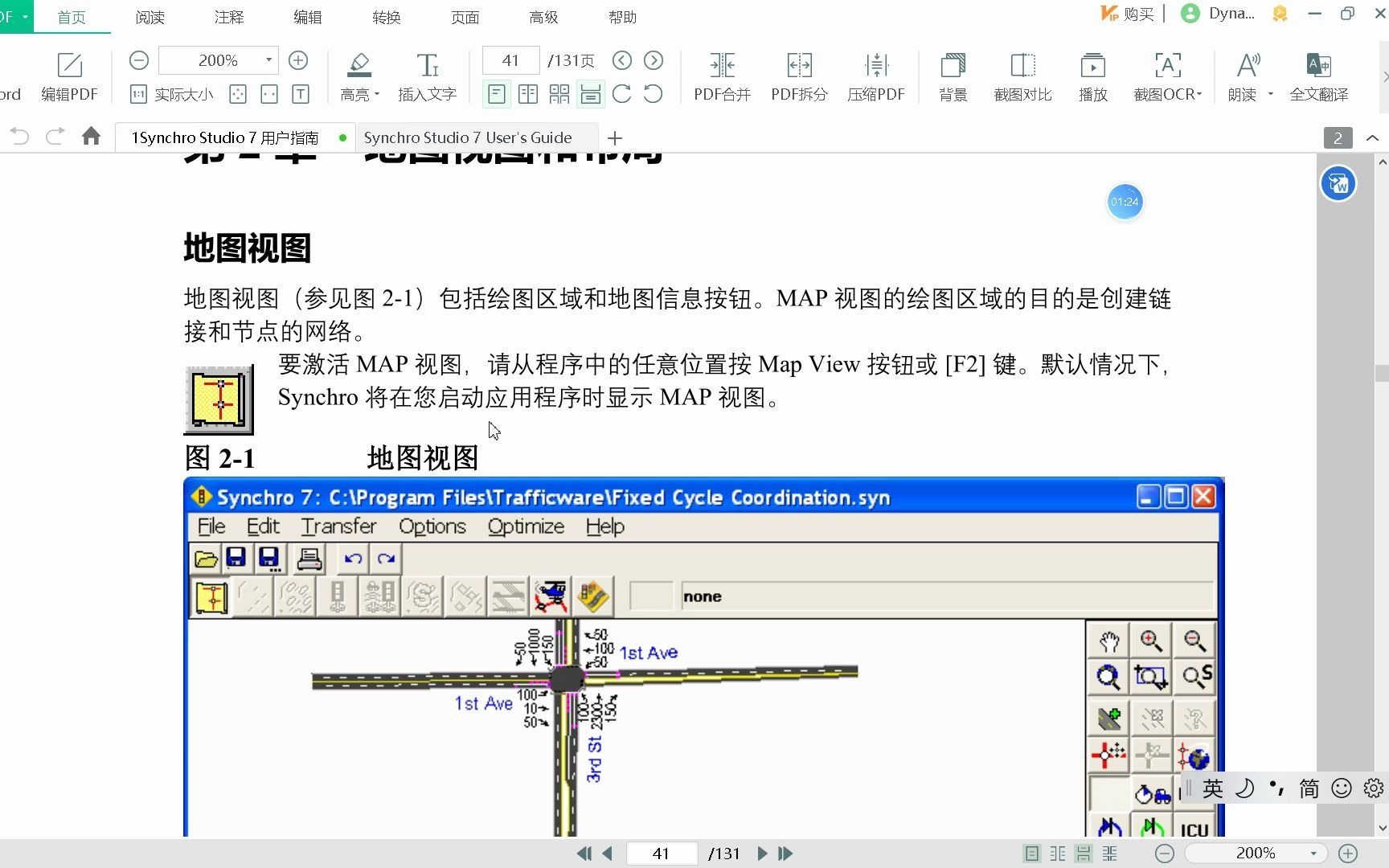Screen dimensions: 1389x868
Task: Open bottom-right zoom percentage dropdown
Action: pos(1313,854)
